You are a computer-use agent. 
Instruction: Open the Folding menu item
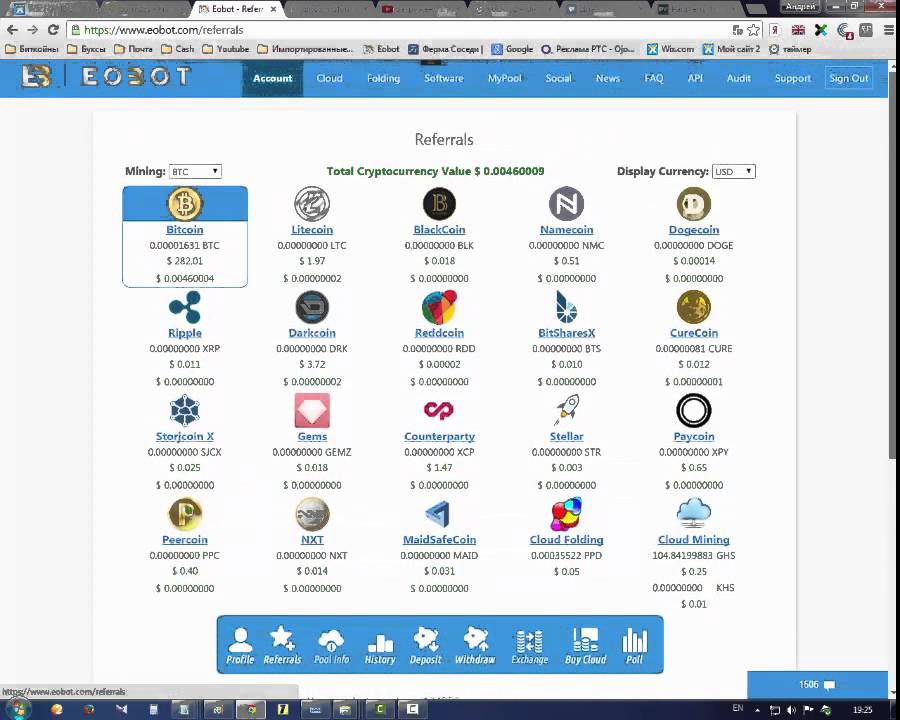pos(383,78)
